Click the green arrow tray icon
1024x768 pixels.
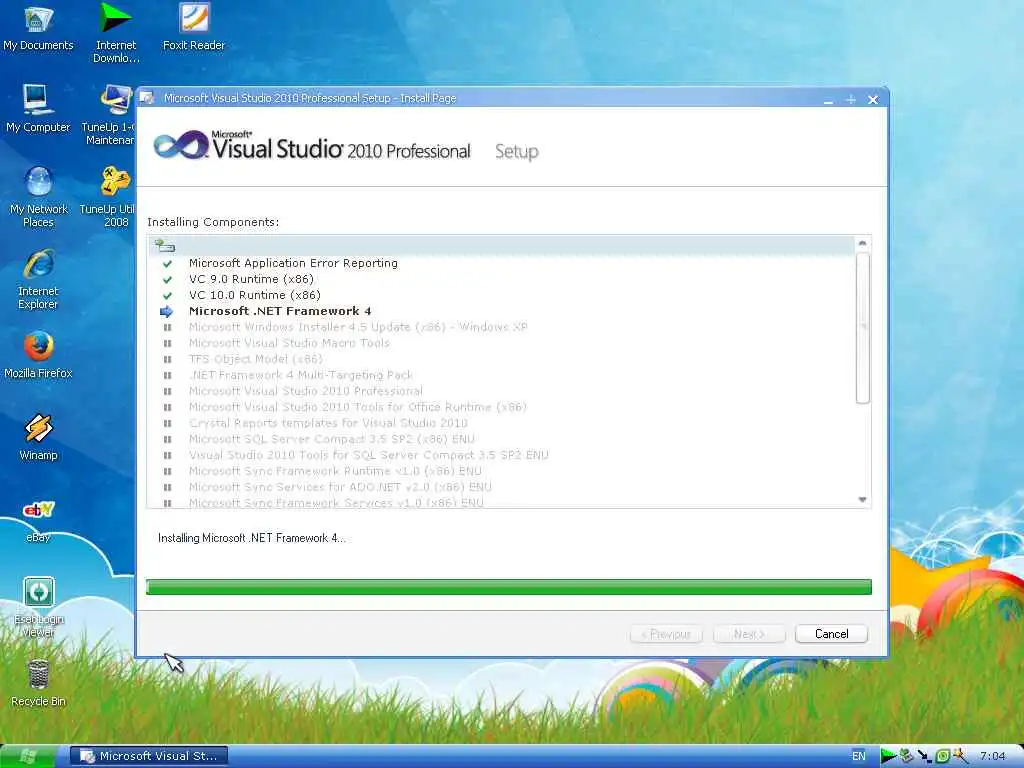888,756
